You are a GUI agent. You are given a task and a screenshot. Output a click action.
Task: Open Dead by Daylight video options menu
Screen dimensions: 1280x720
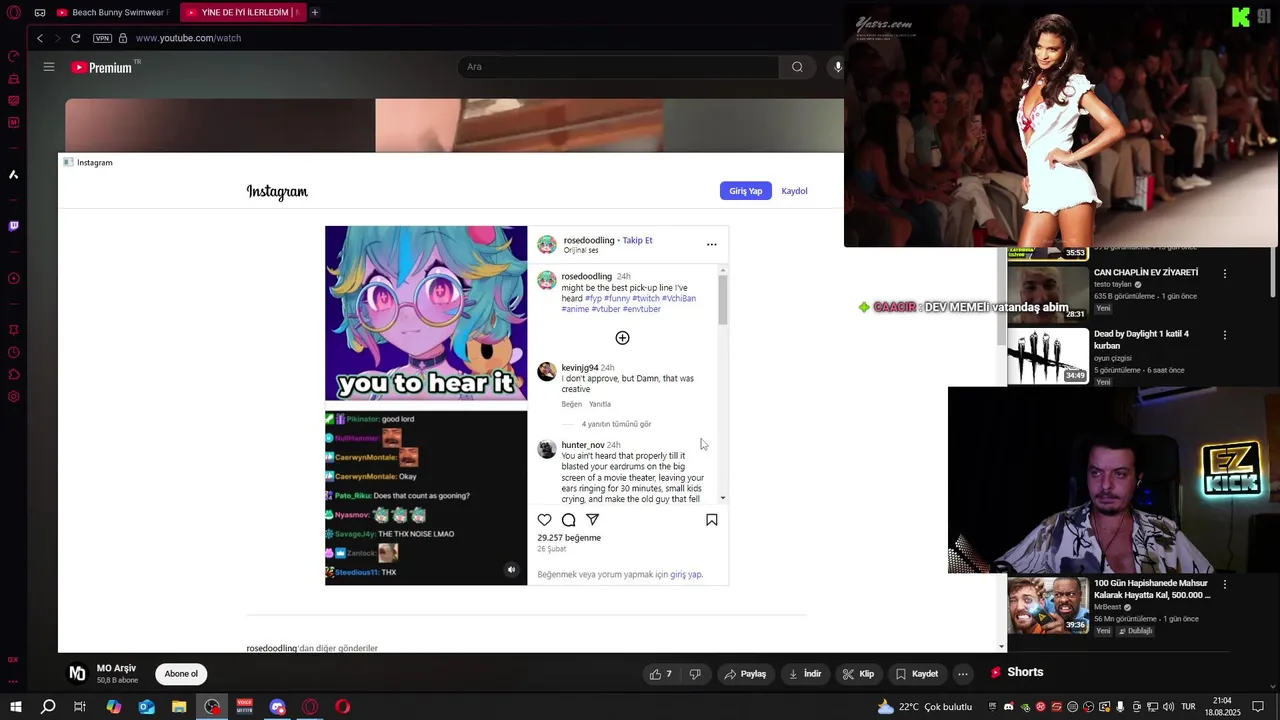(1225, 335)
